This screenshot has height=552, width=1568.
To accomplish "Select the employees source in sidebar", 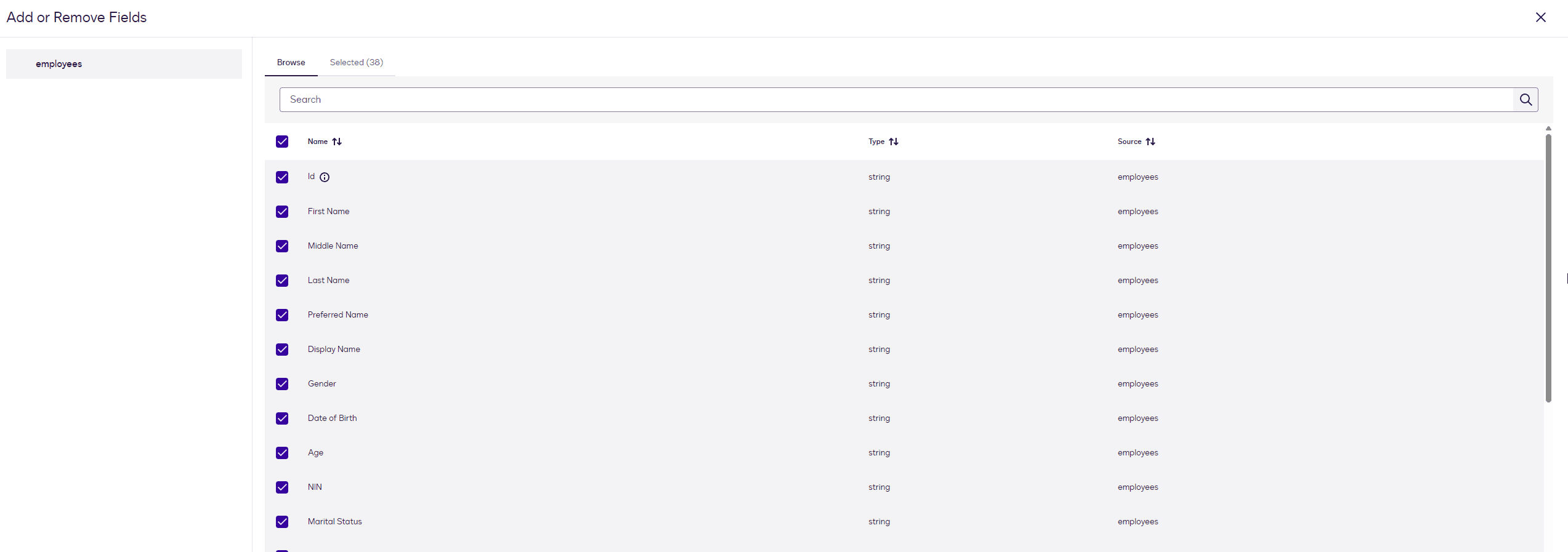I will (x=59, y=64).
